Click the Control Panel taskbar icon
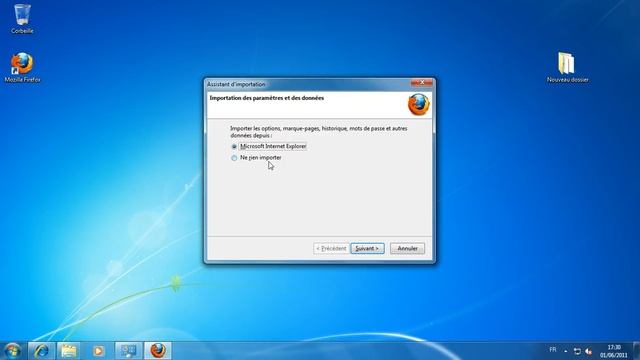Viewport: 640px width, 360px height. pos(128,351)
